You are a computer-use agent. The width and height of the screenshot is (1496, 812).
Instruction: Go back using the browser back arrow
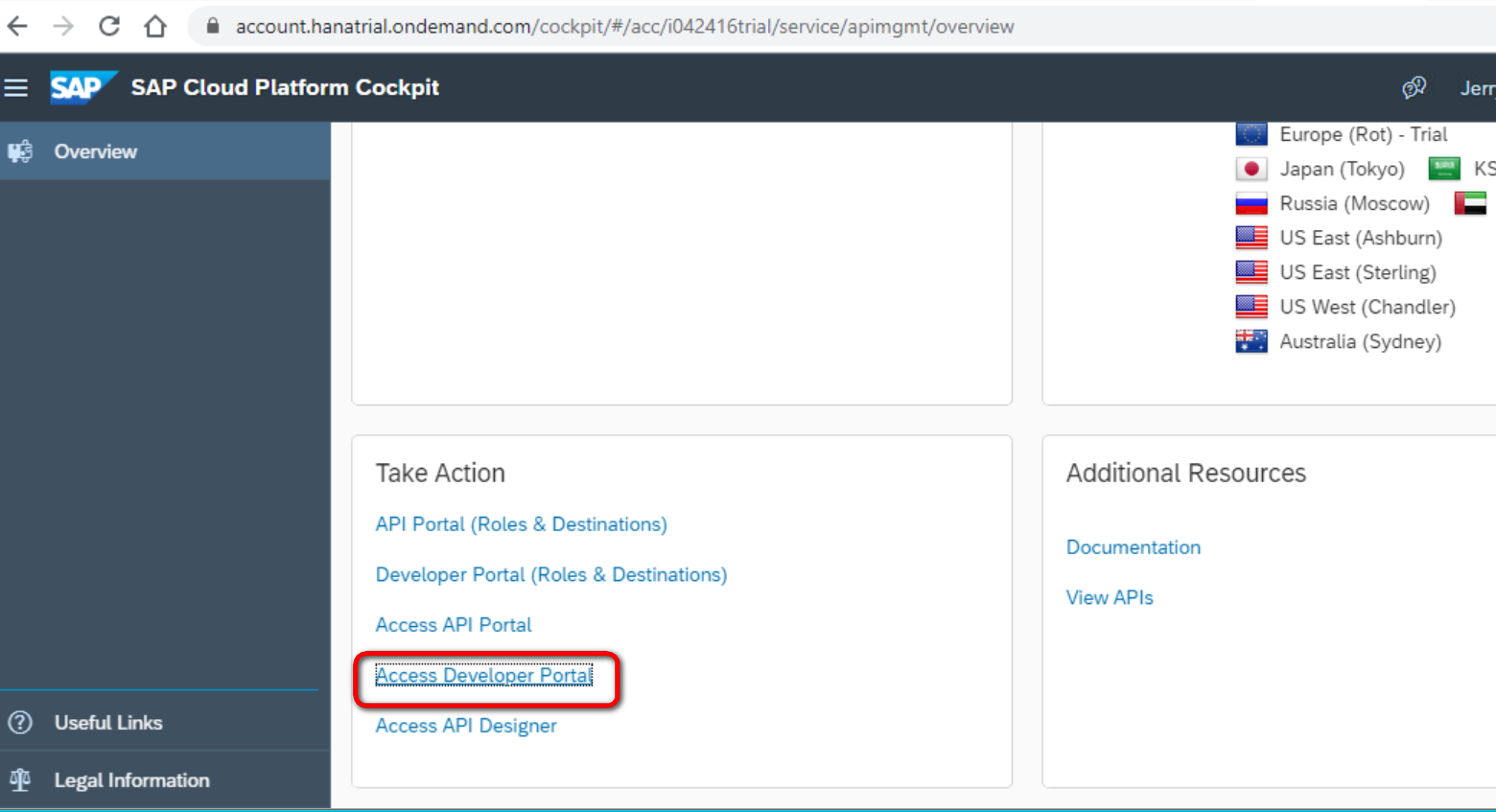pos(17,26)
